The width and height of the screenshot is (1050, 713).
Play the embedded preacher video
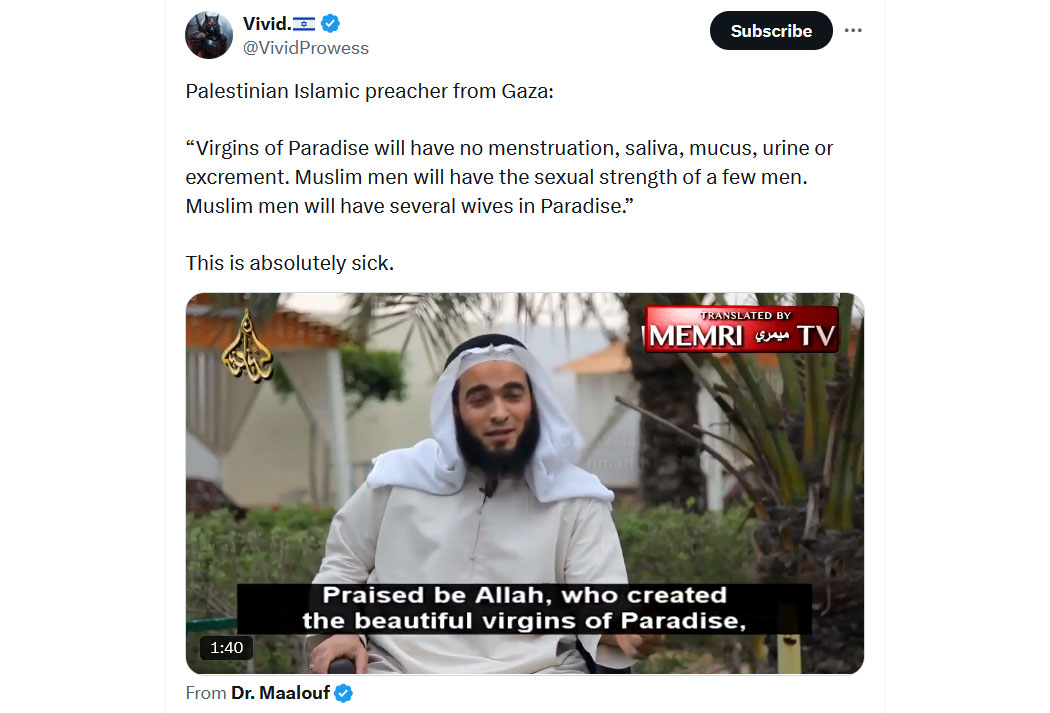[524, 483]
